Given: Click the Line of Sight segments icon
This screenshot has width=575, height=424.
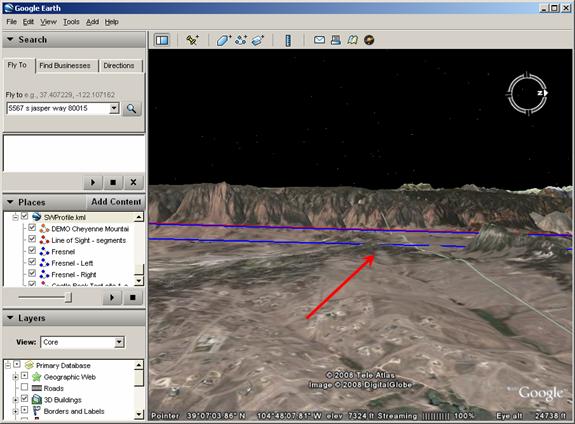Looking at the screenshot, I should tap(44, 240).
